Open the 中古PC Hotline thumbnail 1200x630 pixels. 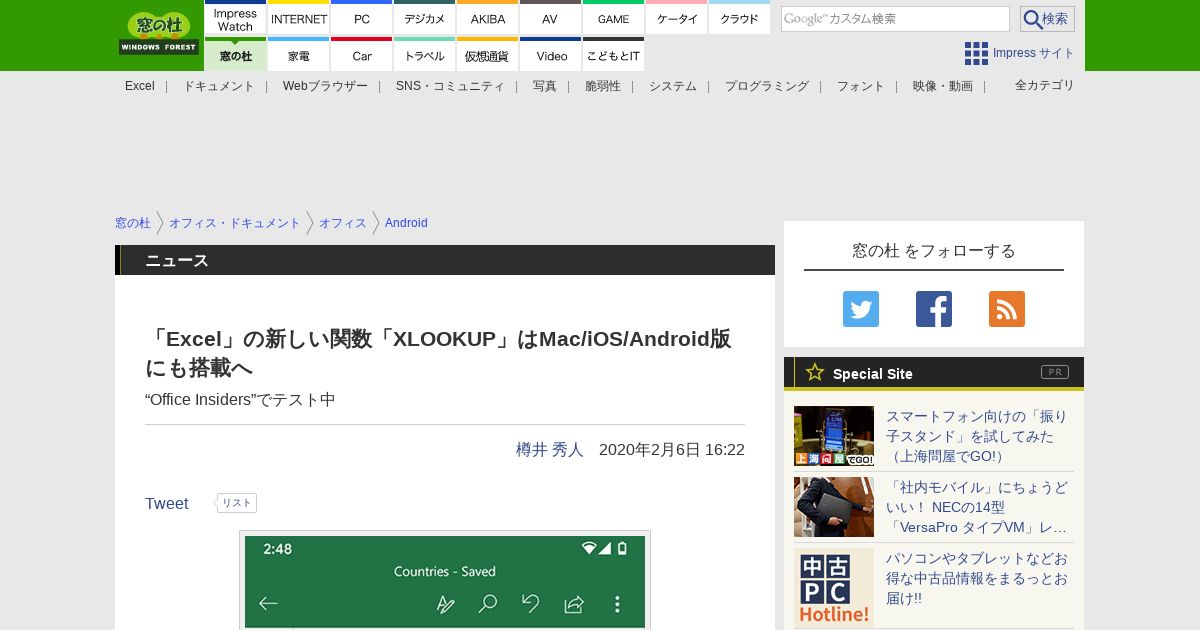[x=834, y=588]
